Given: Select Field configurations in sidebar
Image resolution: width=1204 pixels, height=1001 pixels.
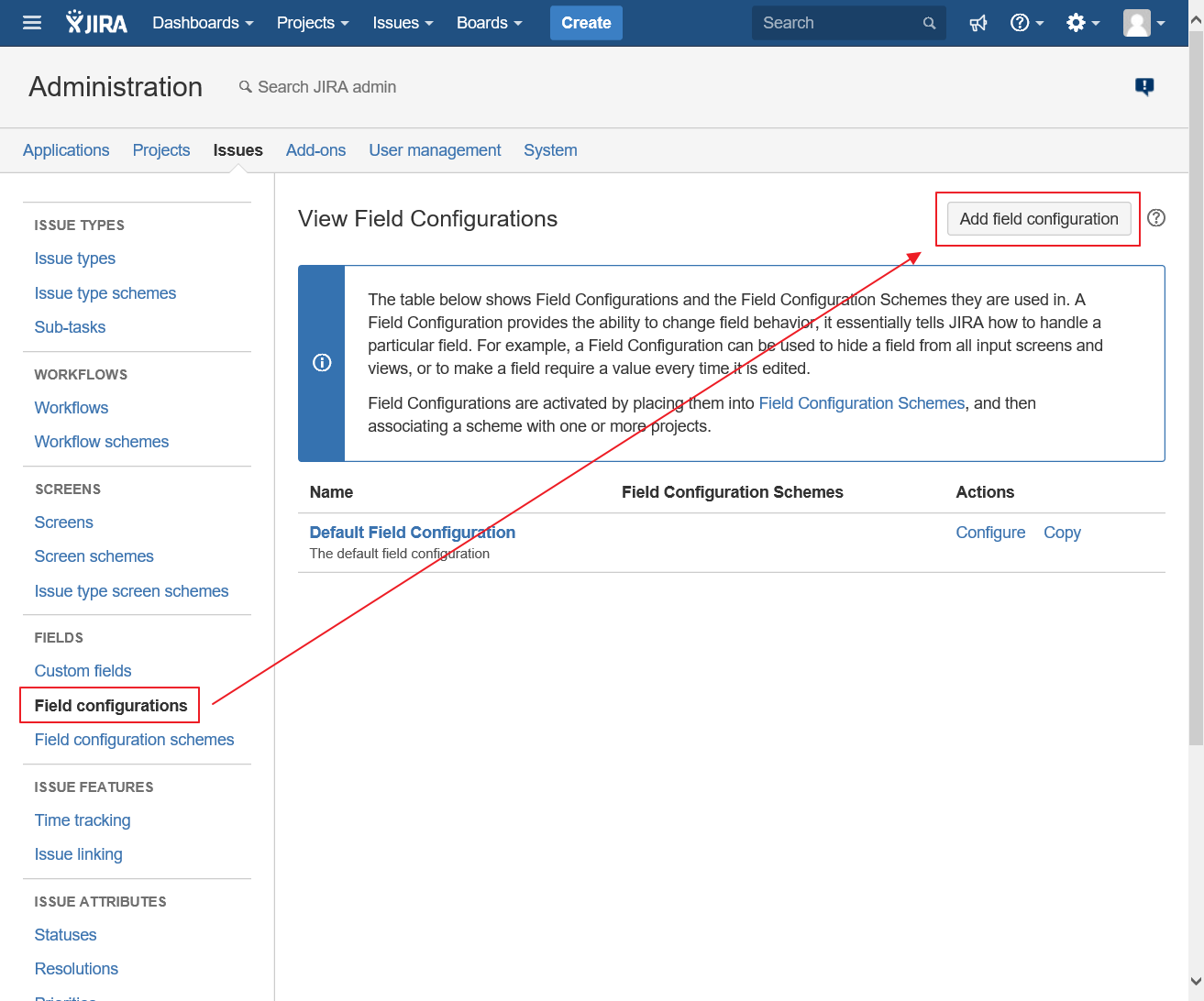Looking at the screenshot, I should pyautogui.click(x=111, y=706).
